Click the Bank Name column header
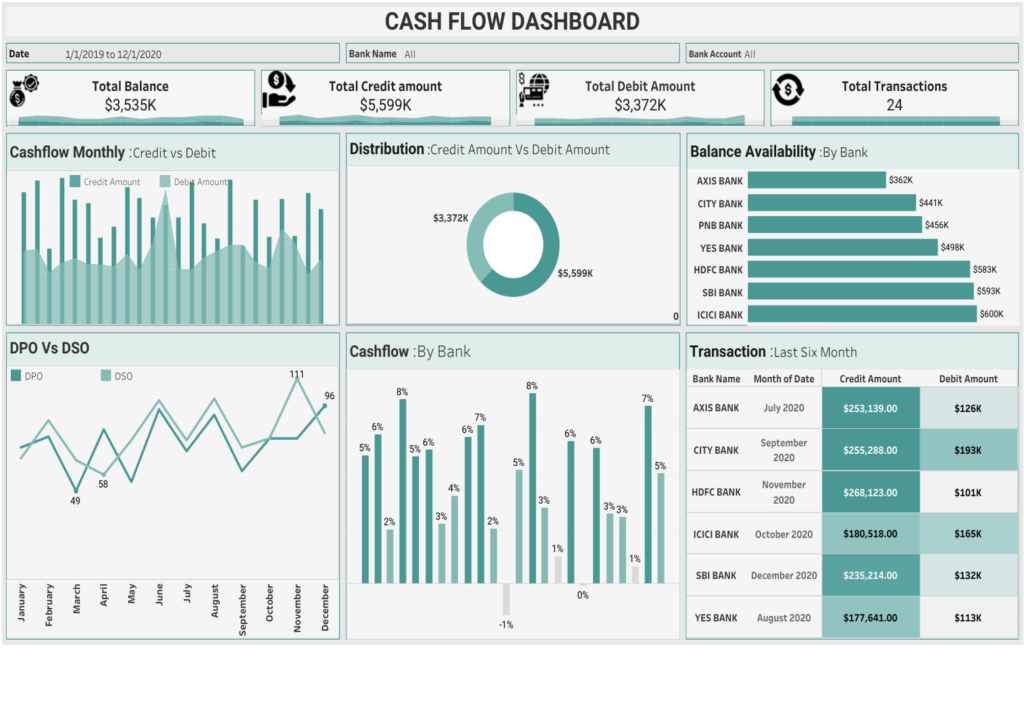Screen dimensions: 1024x726 (x=717, y=379)
